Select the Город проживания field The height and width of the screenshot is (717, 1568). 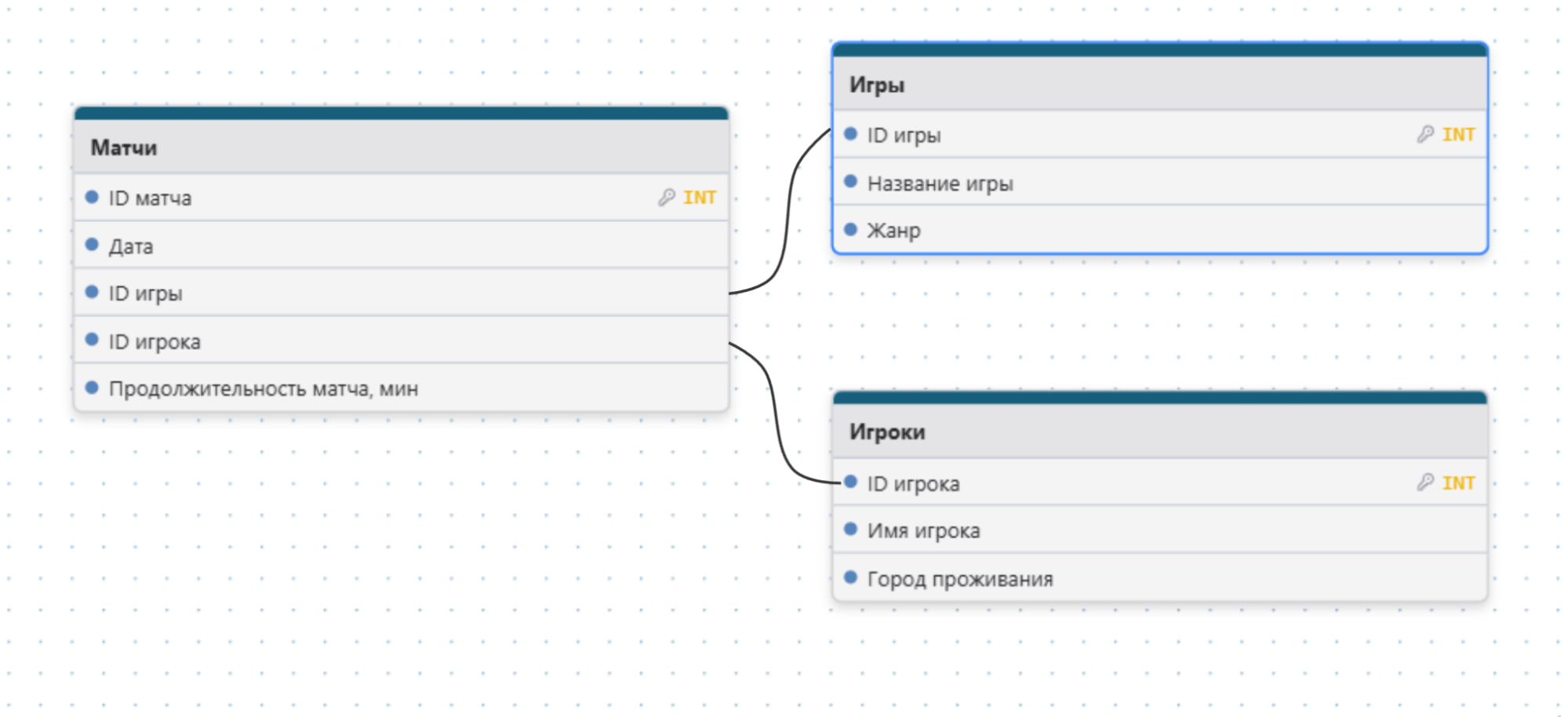coord(1160,578)
